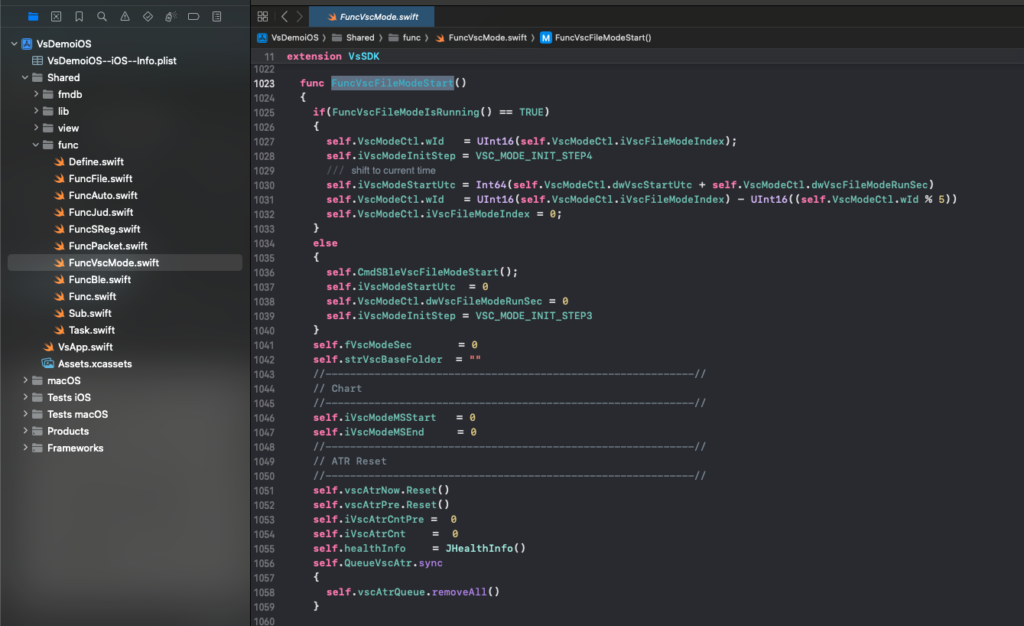Open the Project navigator folder icon
The image size is (1024, 626).
coord(33,17)
